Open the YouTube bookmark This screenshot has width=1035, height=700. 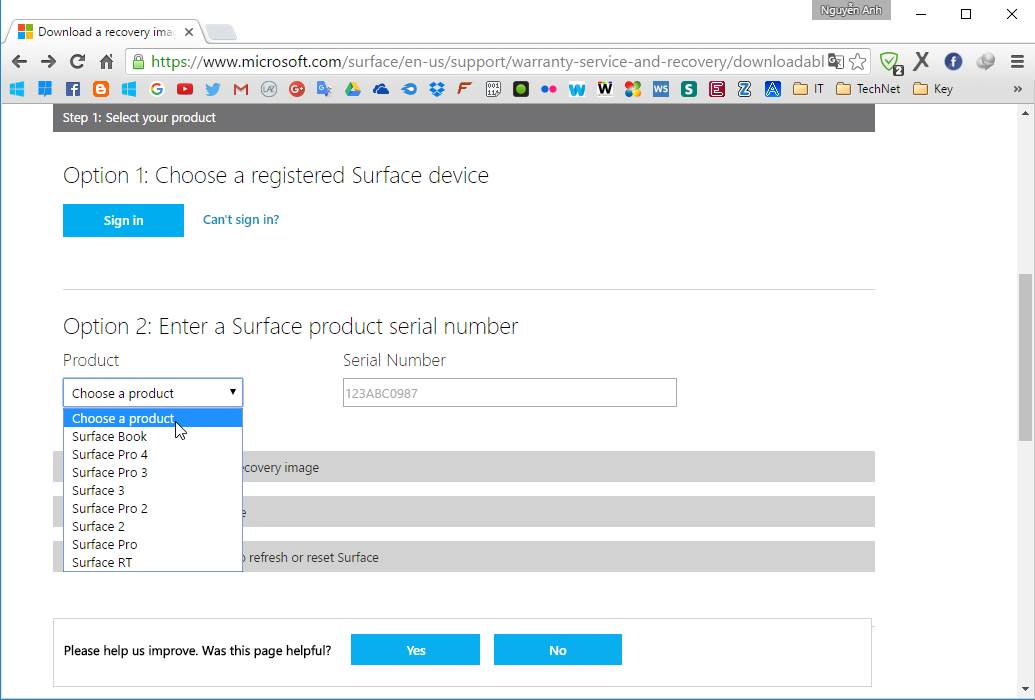(x=185, y=89)
